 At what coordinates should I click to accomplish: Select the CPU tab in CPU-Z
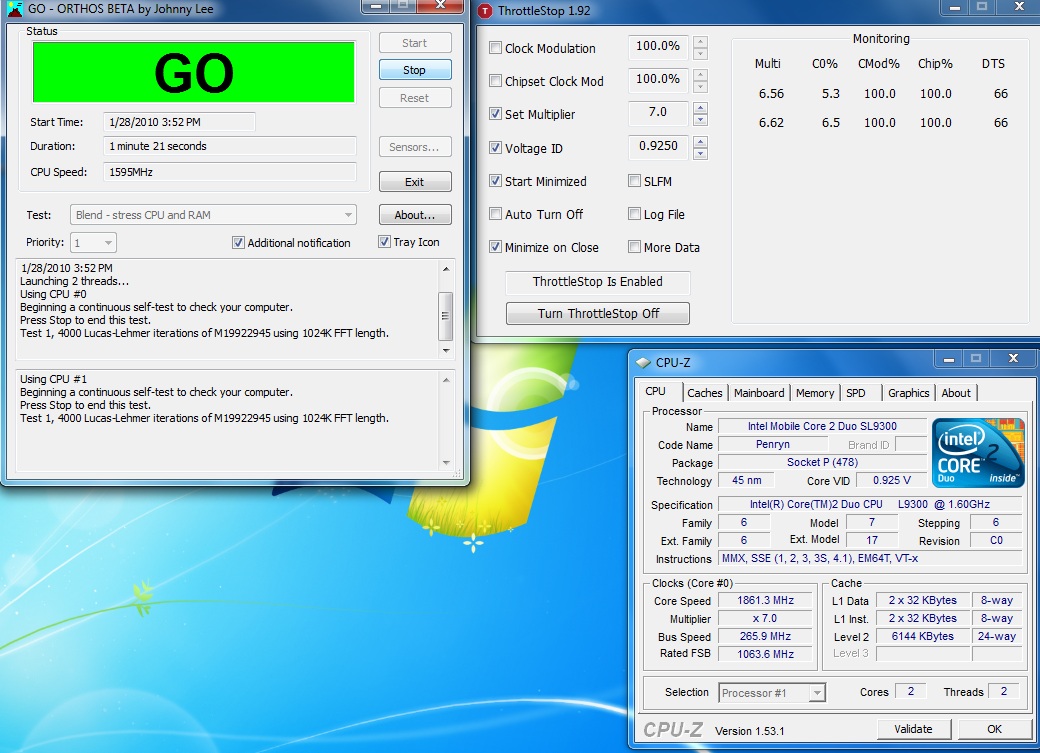(x=656, y=391)
